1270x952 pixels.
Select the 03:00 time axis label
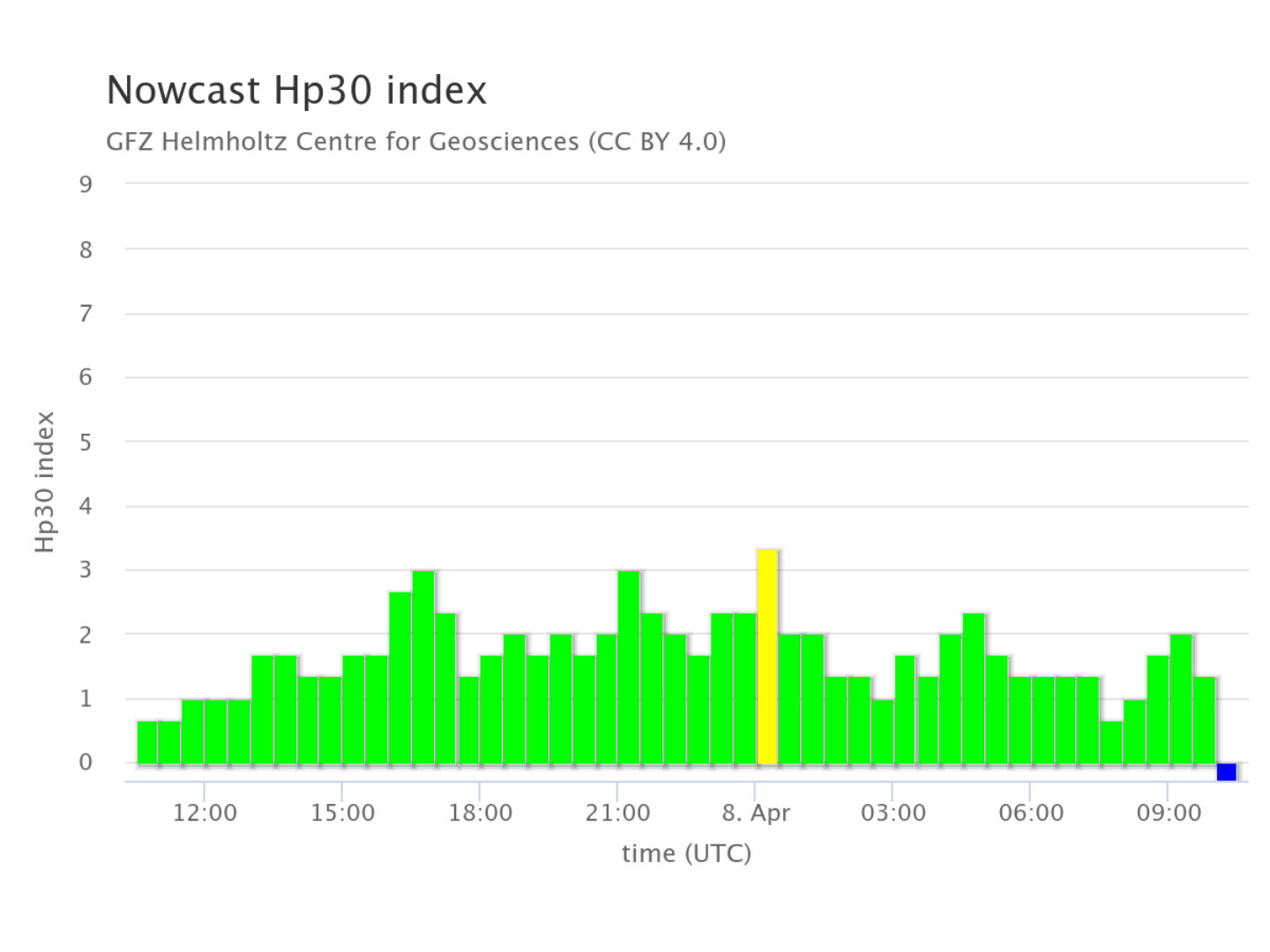893,813
